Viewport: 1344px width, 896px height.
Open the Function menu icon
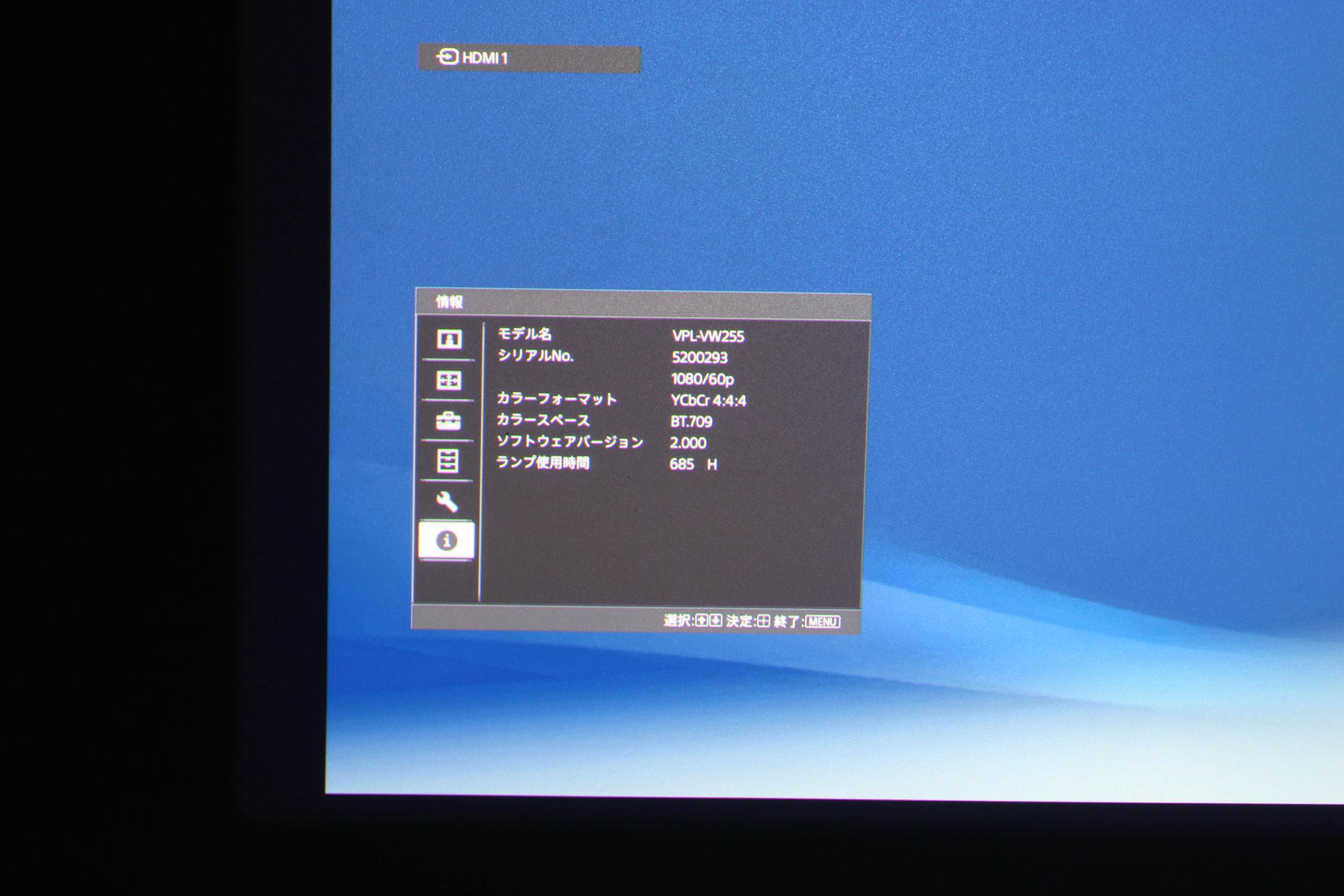tap(447, 460)
